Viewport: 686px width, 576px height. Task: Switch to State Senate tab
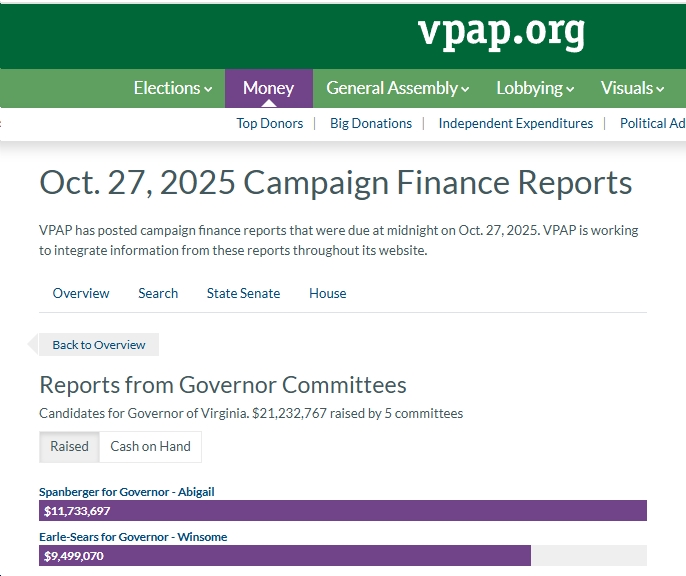tap(243, 293)
